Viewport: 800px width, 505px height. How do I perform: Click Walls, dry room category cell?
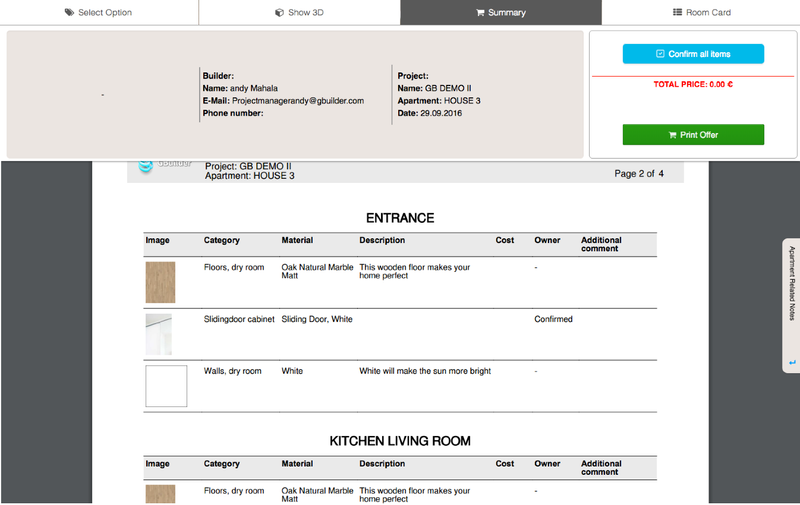232,371
